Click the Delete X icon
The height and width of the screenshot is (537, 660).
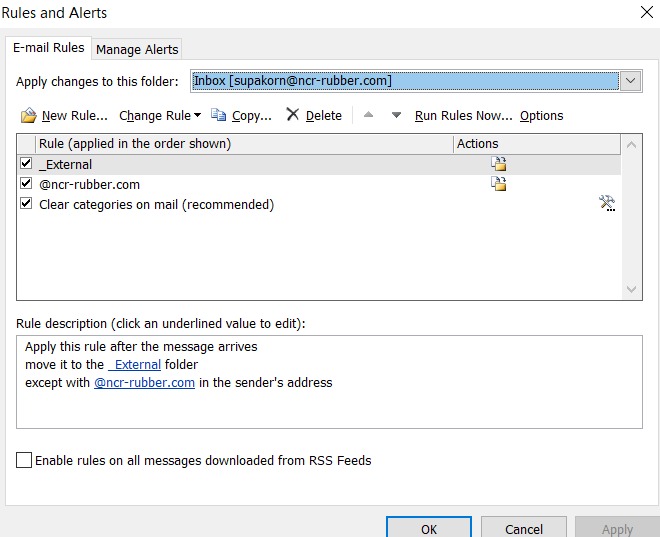[x=292, y=115]
